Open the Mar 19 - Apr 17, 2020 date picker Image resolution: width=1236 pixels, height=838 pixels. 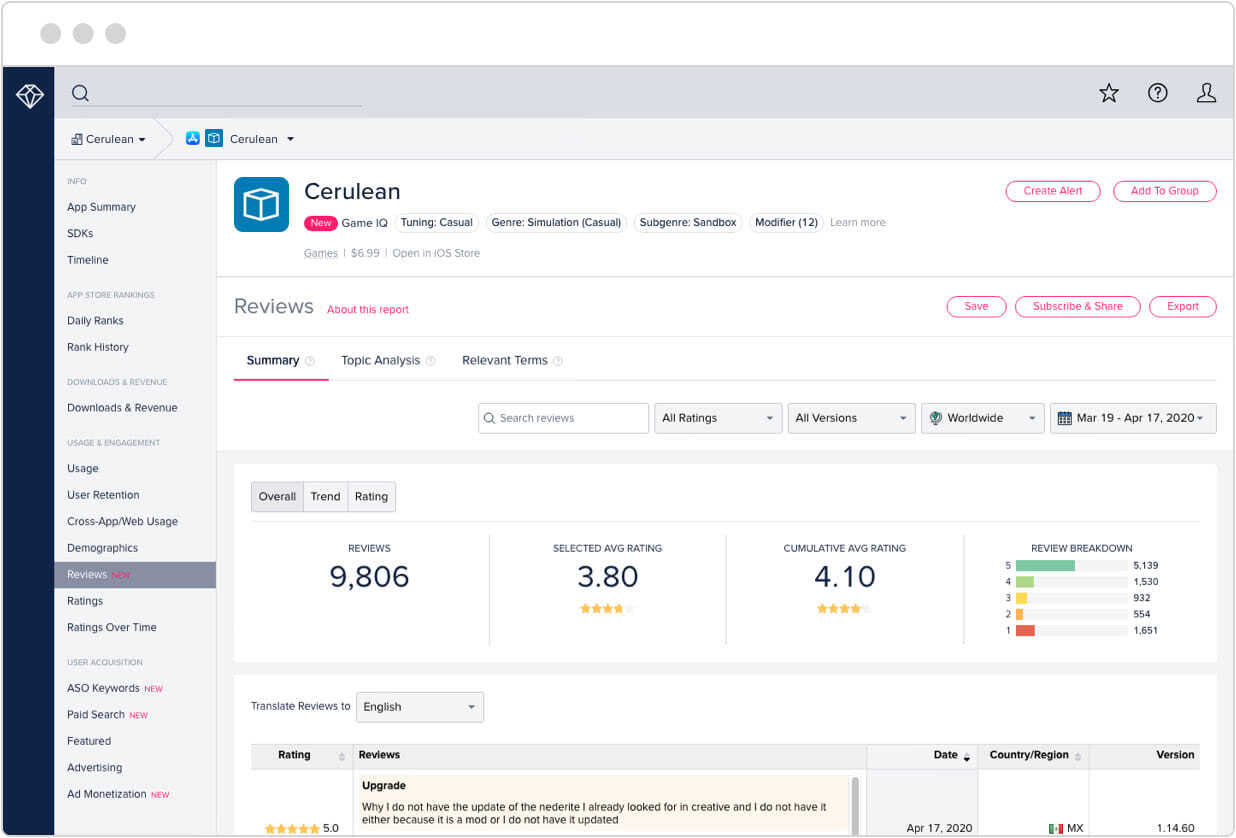pos(1133,418)
